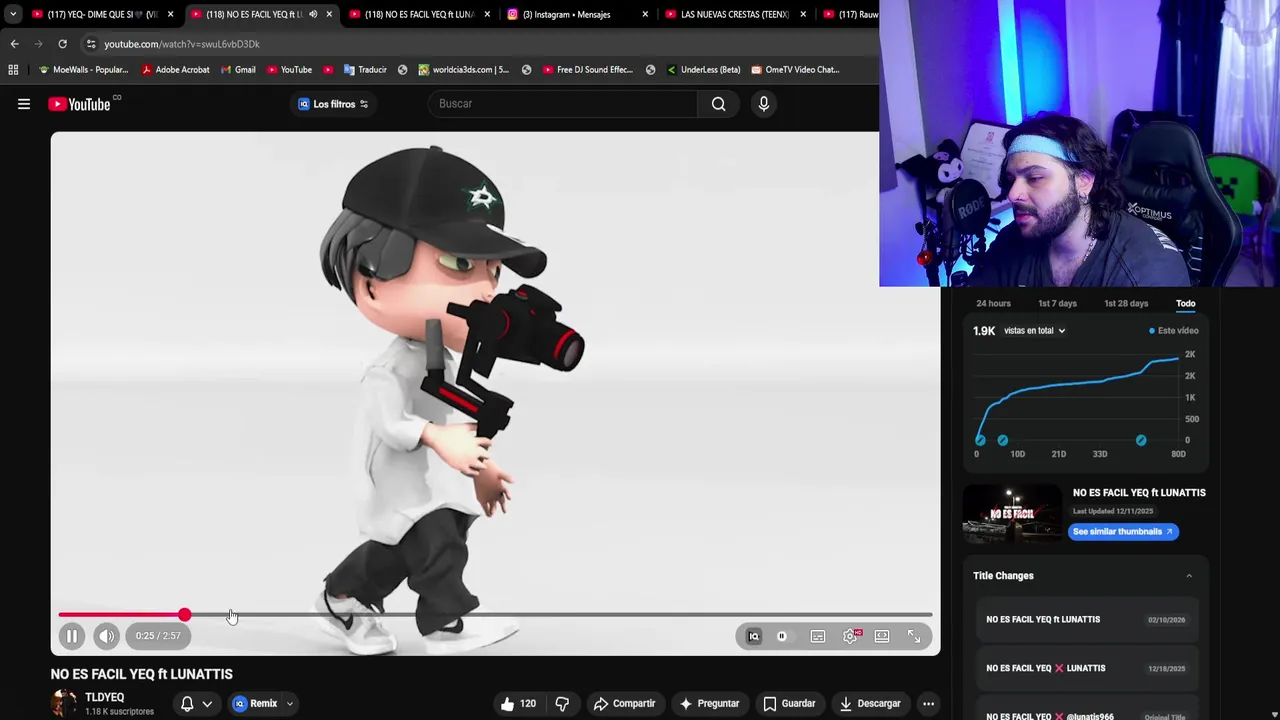Like the video with 120 likes
This screenshot has width=1280, height=720.
coord(518,704)
